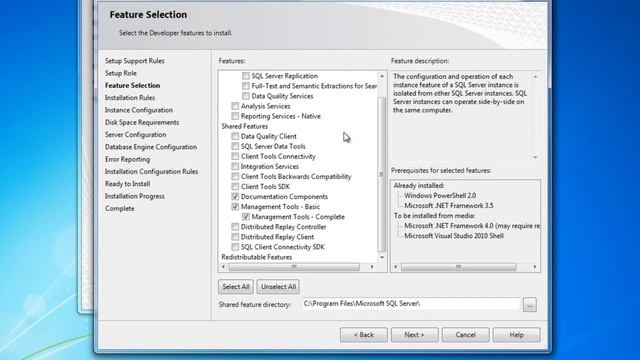Click the Select All button
The image size is (640, 360).
point(236,287)
